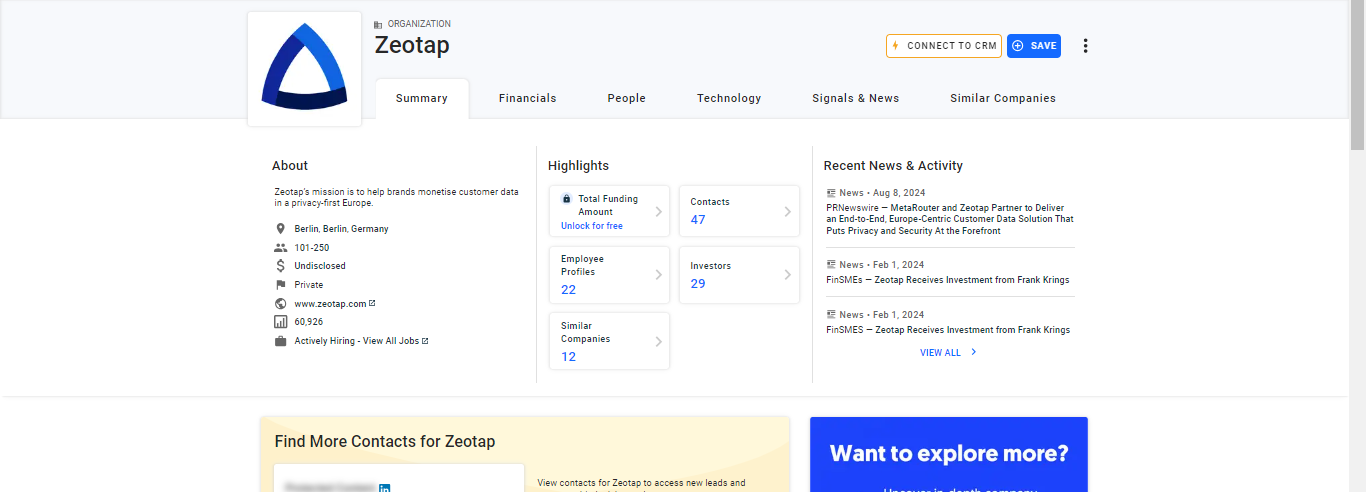Open the three-dot more options menu

point(1086,46)
